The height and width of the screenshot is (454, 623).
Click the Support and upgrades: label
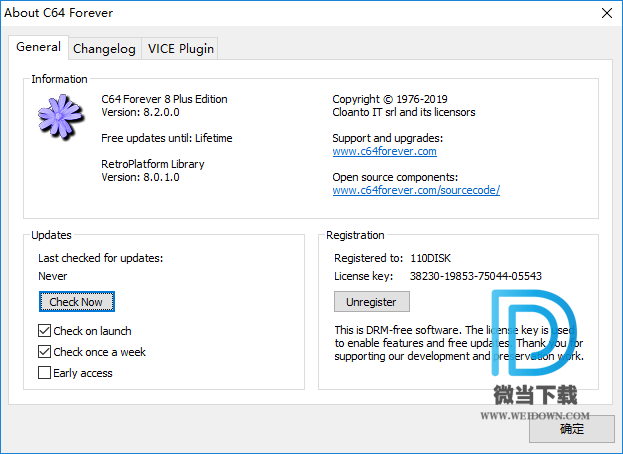387,138
